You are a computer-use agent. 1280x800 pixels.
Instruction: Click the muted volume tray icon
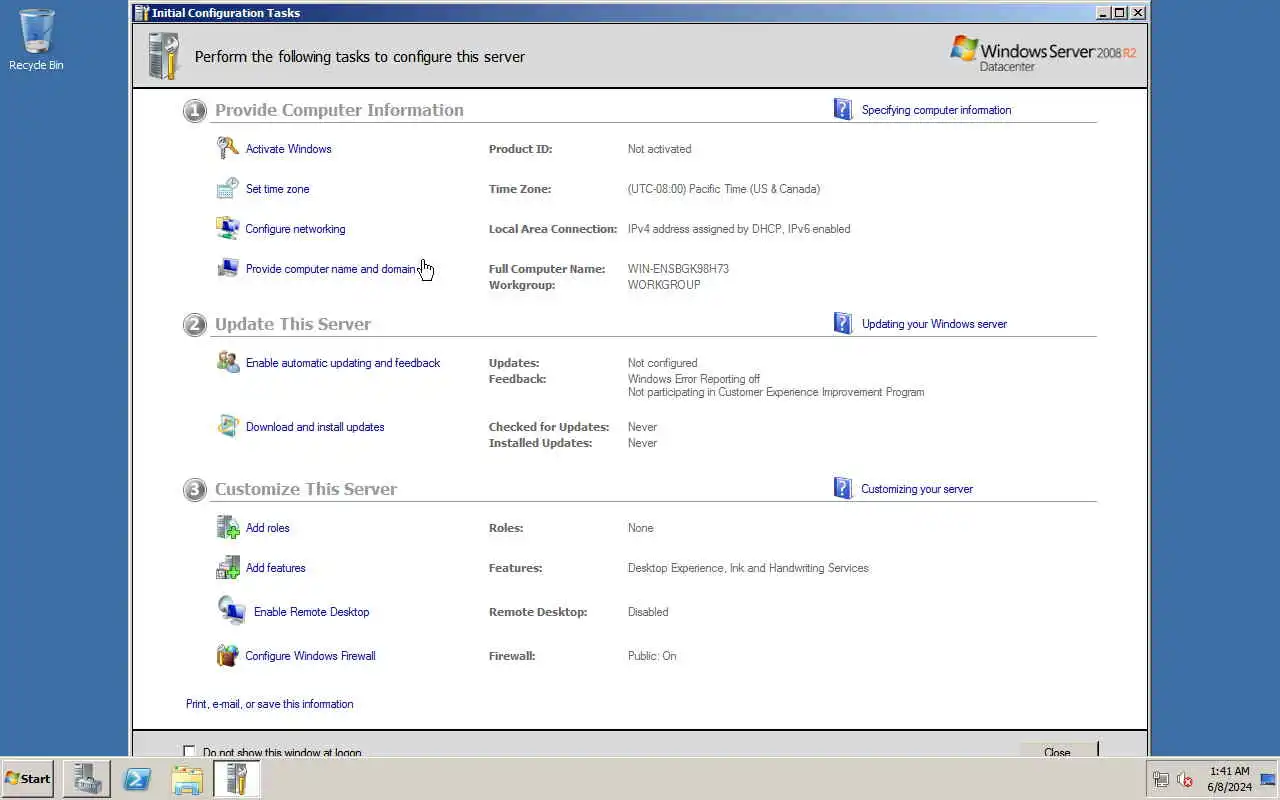click(1185, 779)
